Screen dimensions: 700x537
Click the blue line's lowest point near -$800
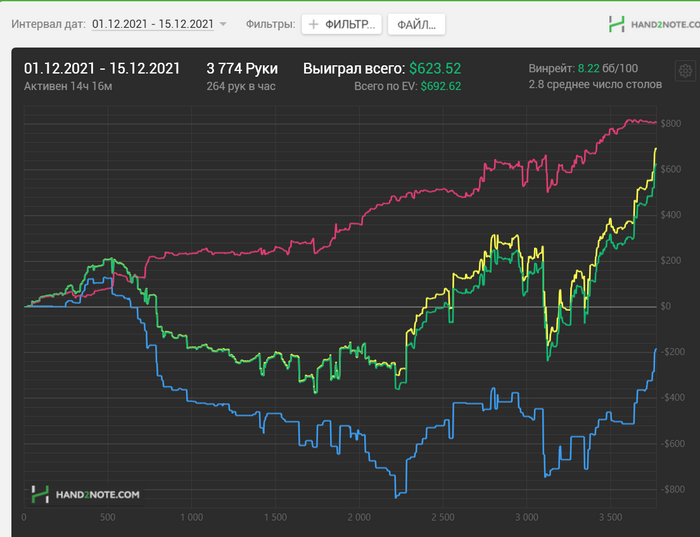[396, 497]
